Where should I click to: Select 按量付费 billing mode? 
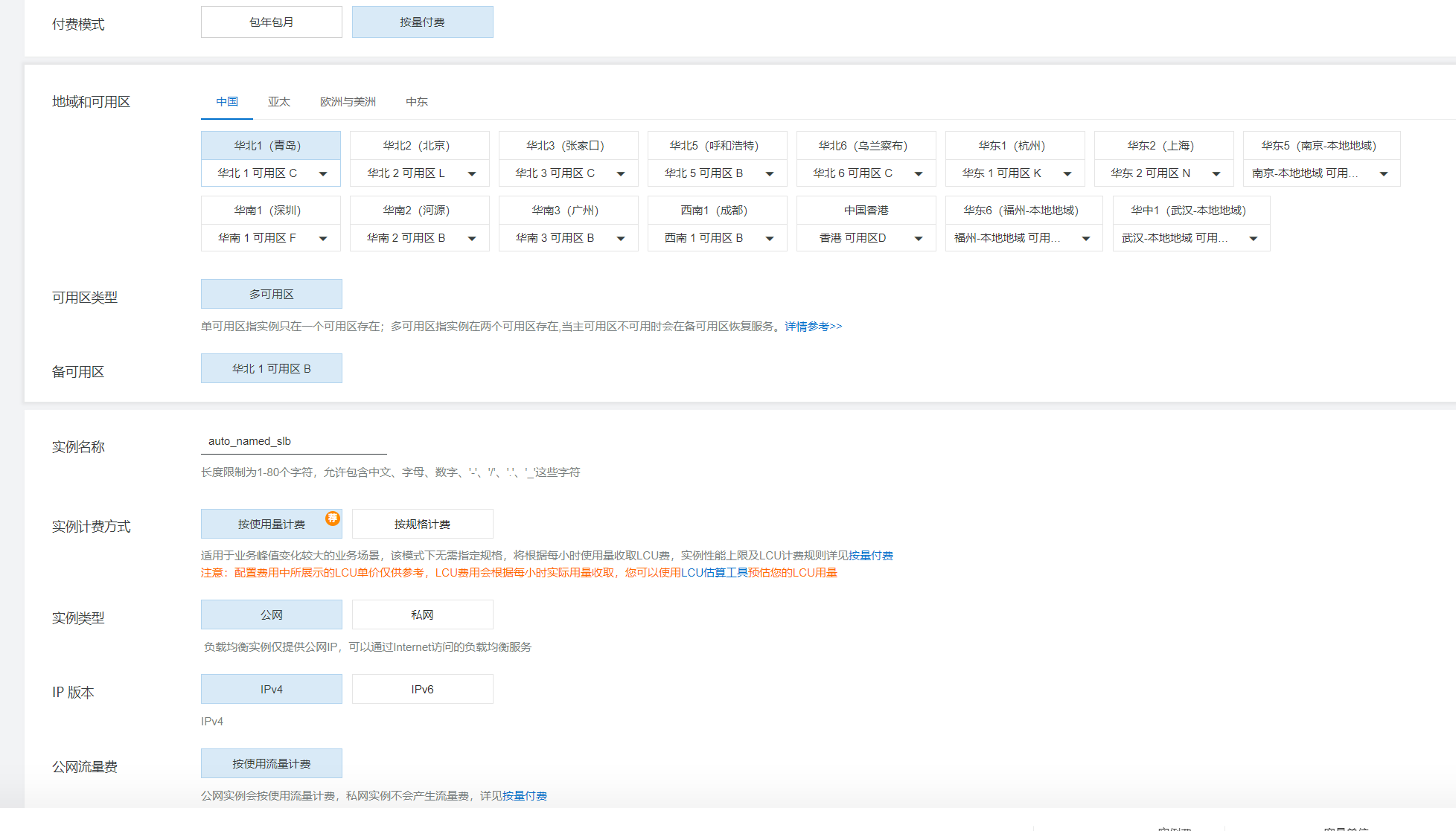(422, 22)
